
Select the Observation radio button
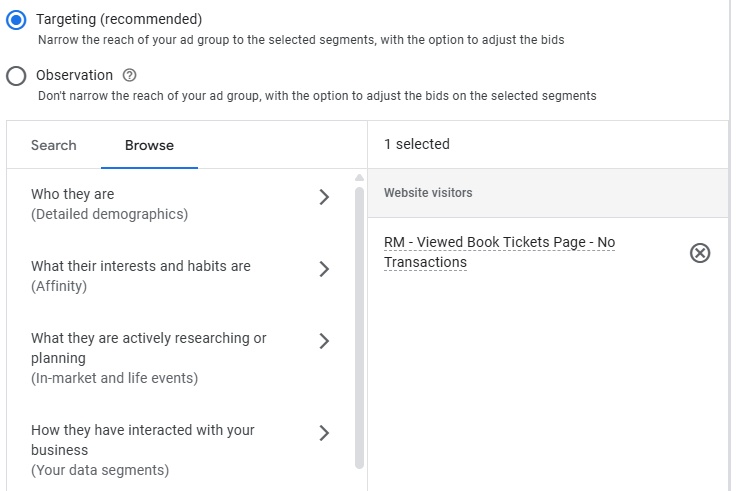tap(16, 76)
